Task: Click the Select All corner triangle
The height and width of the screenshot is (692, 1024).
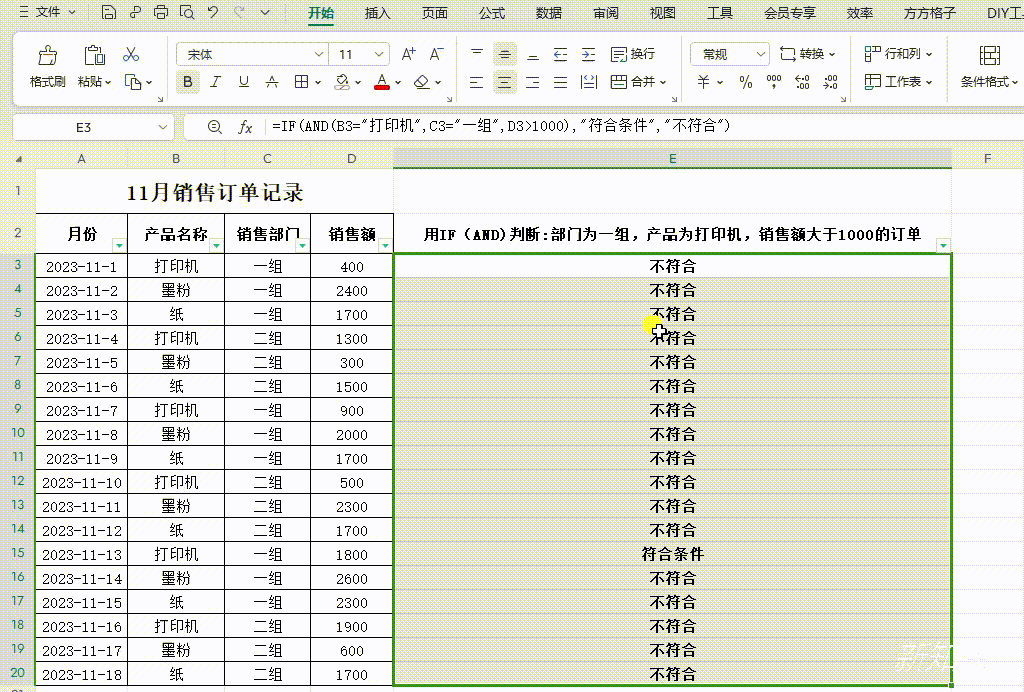Action: (19, 159)
